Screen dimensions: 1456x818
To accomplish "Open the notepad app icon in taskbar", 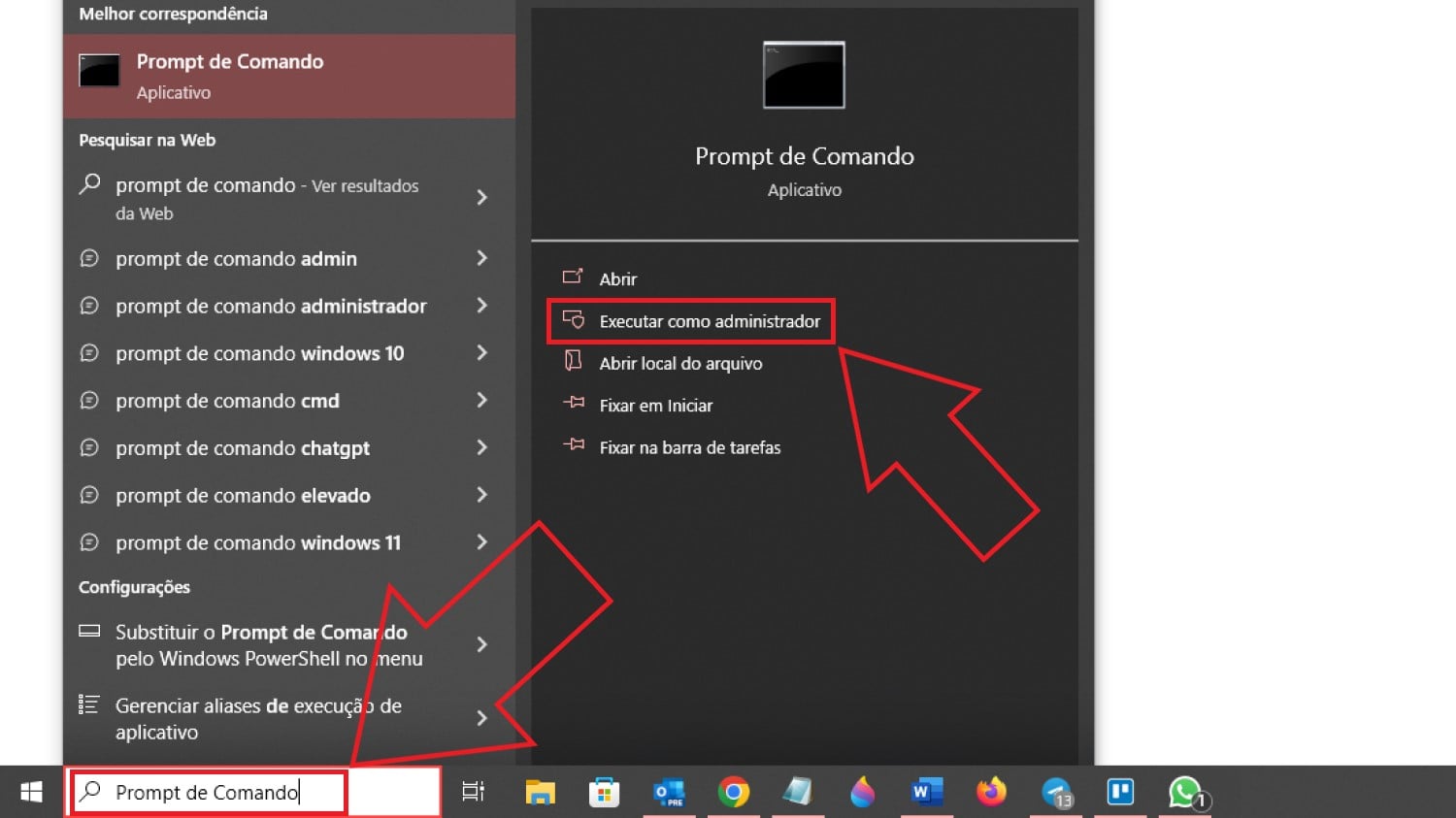I will click(797, 792).
